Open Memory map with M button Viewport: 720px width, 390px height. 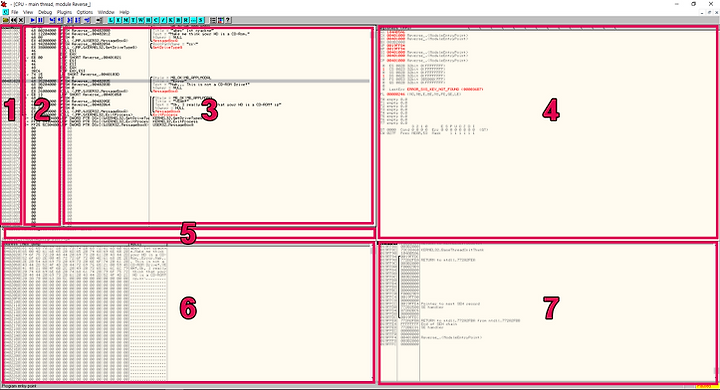[x=126, y=20]
